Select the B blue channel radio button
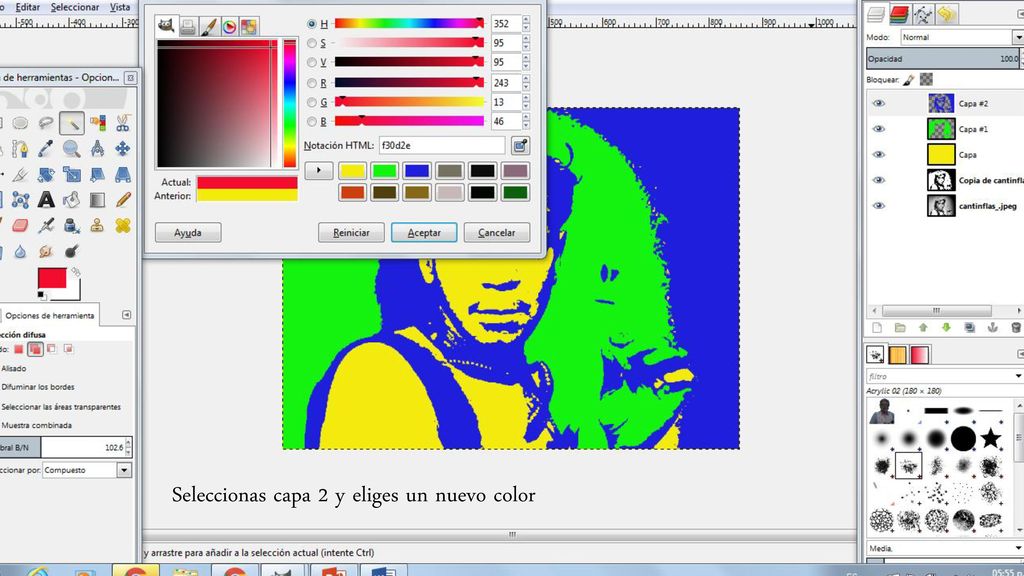1024x576 pixels. point(312,121)
